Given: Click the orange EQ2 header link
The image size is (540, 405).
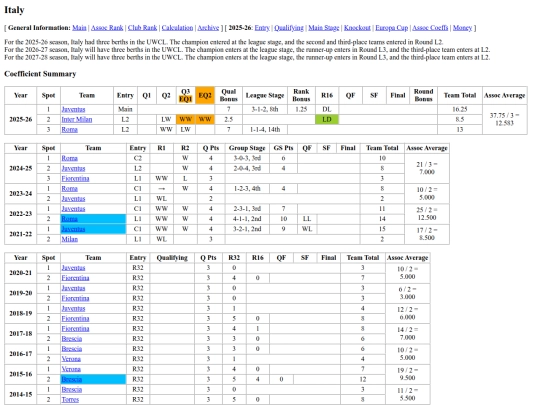Looking at the screenshot, I should point(205,95).
